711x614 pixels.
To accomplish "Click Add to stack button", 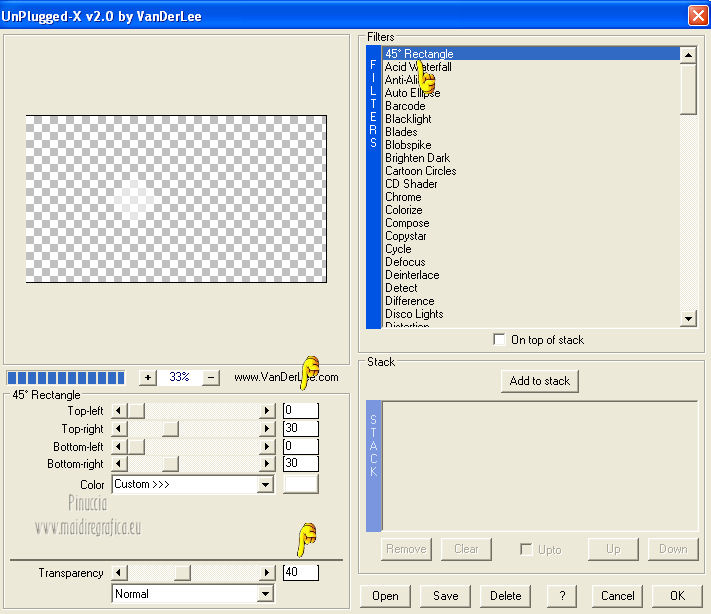I will point(540,381).
